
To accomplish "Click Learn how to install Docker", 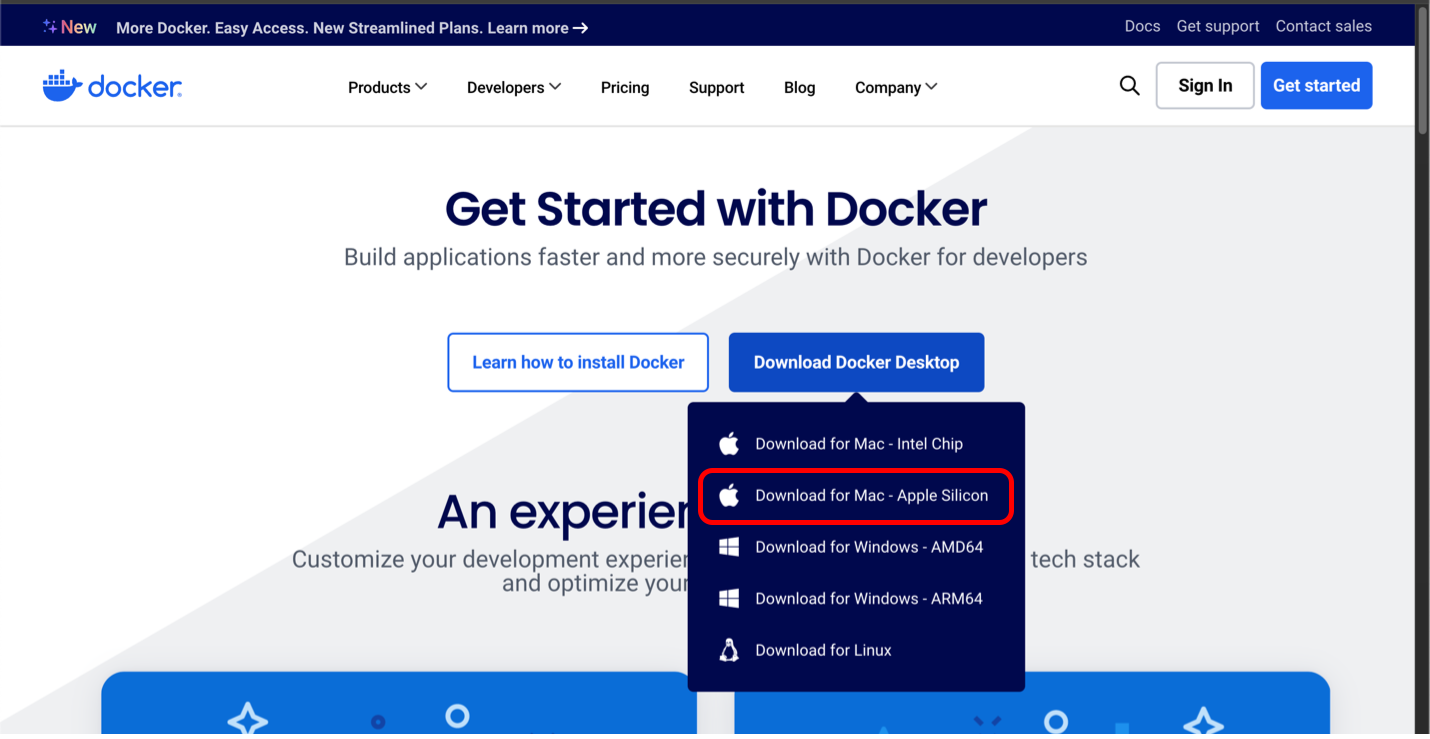I will (x=578, y=362).
